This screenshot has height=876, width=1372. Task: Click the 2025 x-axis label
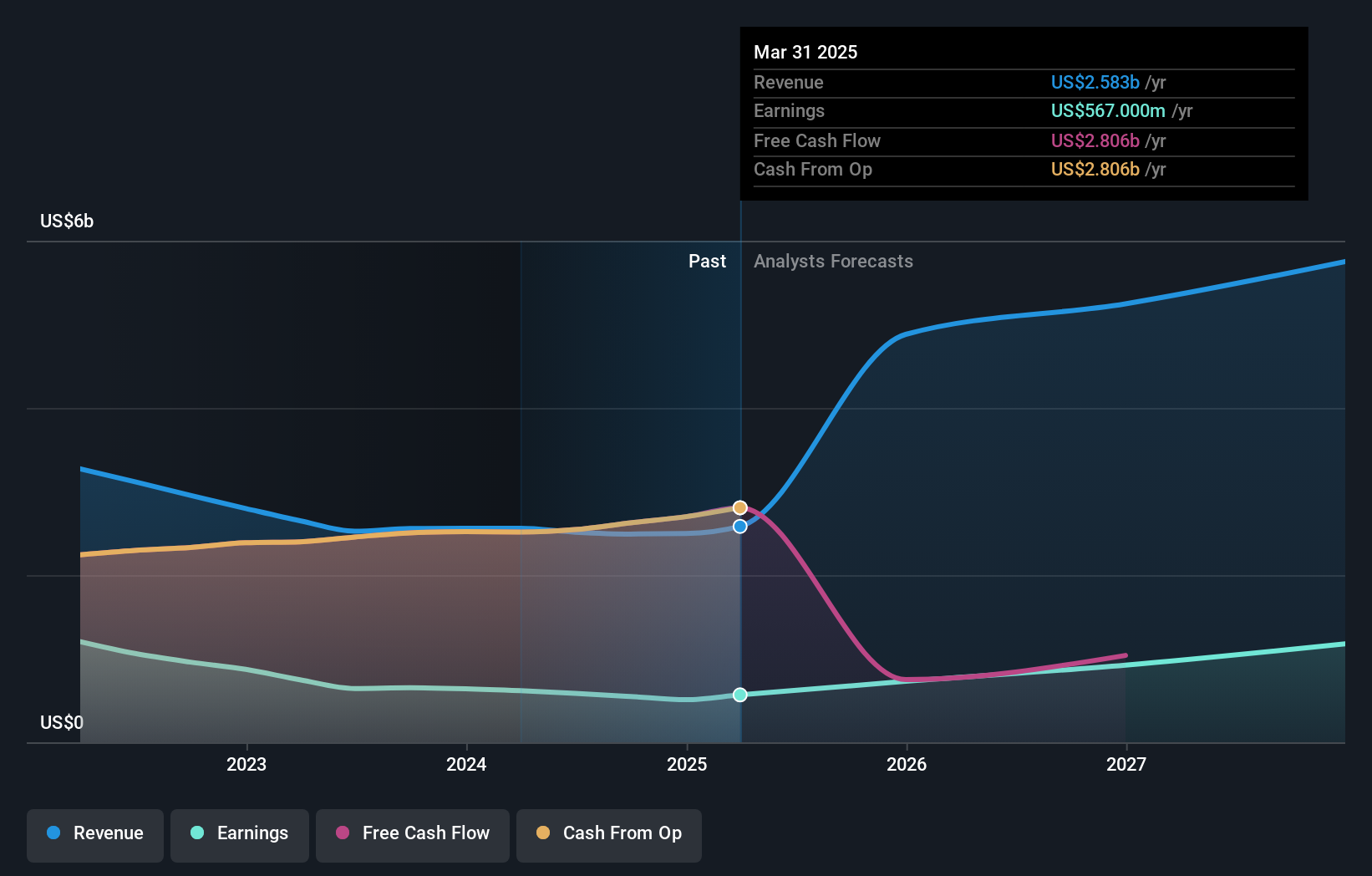tap(687, 765)
